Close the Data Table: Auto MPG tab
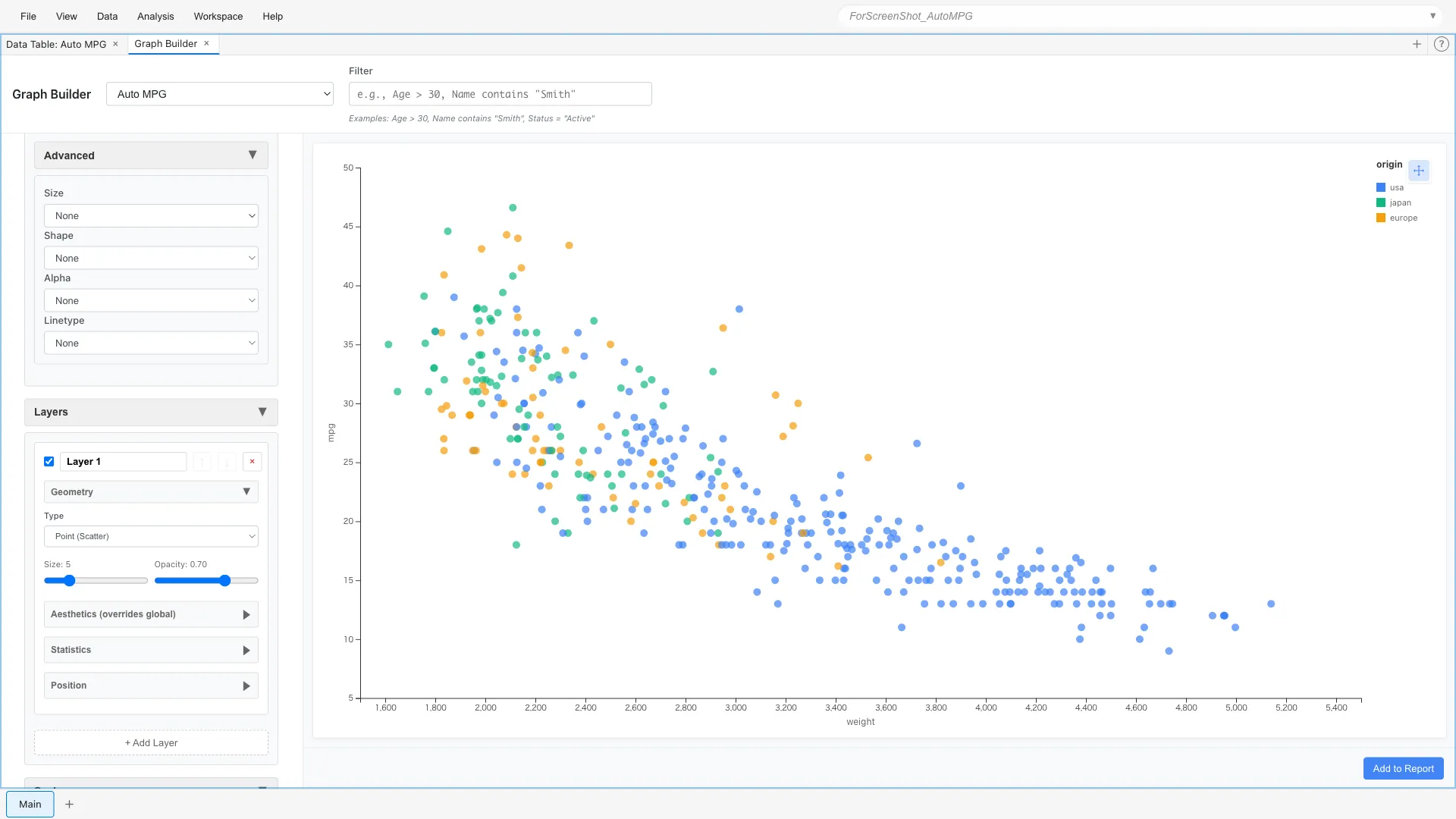1456x819 pixels. [115, 44]
